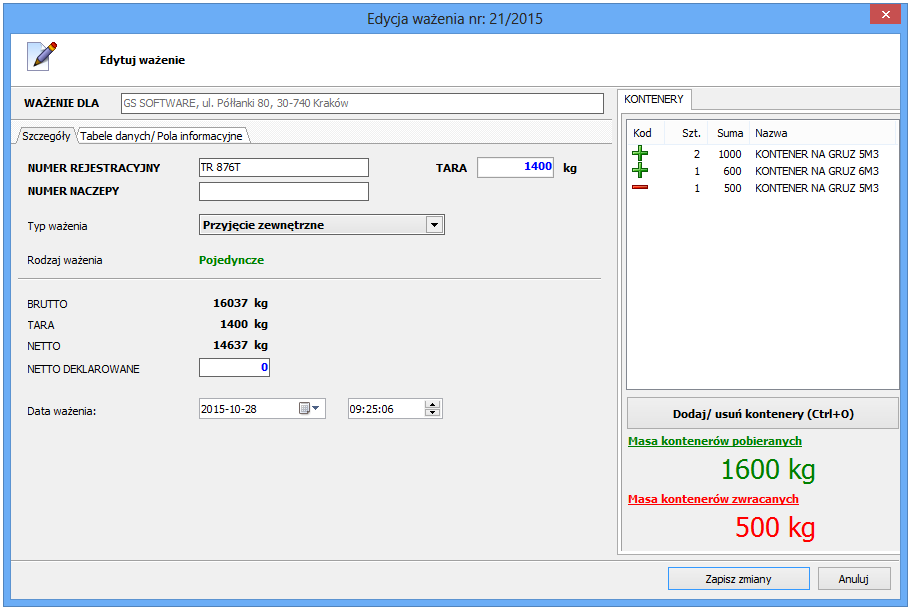Click green plus icon for 6M3 container
Screen dimensions: 911x610
(x=639, y=171)
